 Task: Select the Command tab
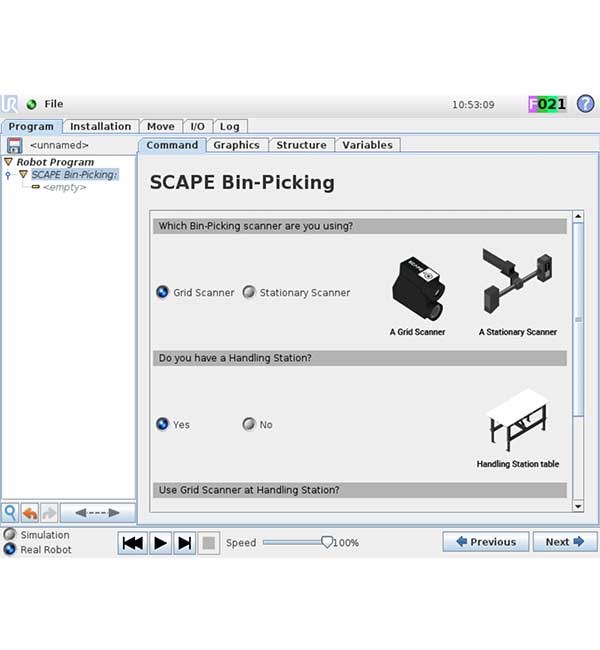(172, 145)
